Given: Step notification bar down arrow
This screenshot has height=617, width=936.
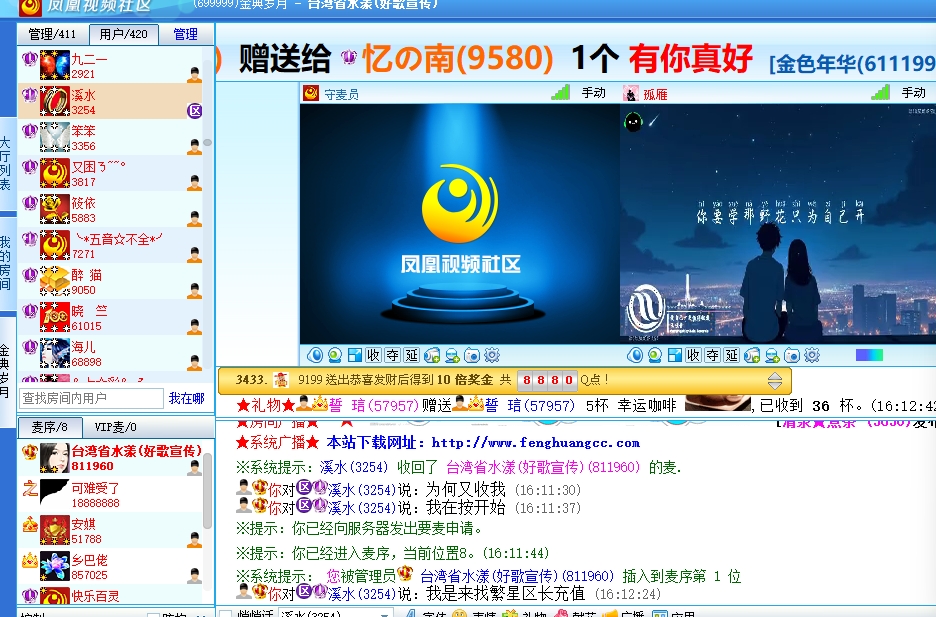Looking at the screenshot, I should click(x=775, y=385).
